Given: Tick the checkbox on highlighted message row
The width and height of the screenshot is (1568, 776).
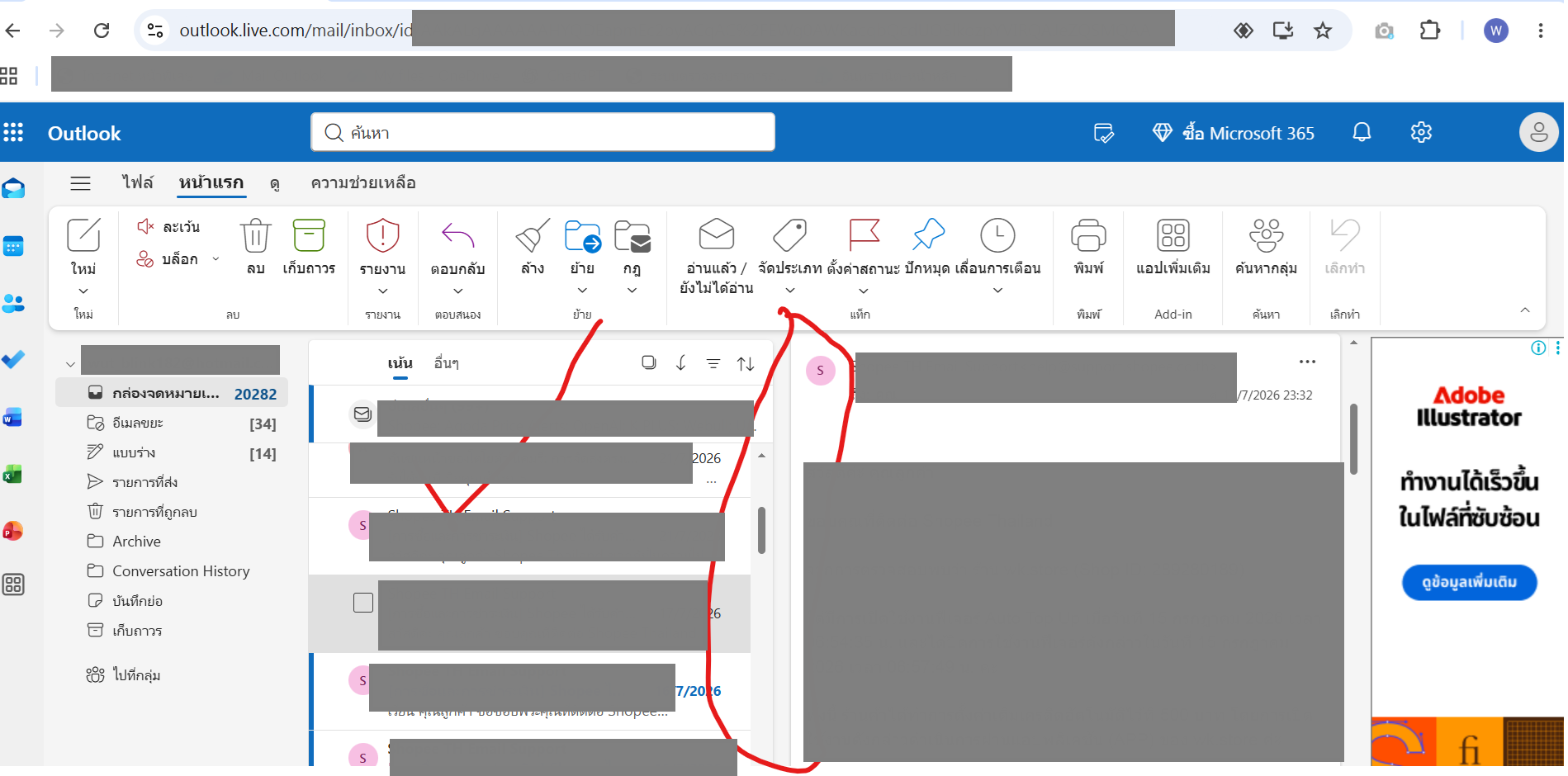Looking at the screenshot, I should tap(363, 603).
